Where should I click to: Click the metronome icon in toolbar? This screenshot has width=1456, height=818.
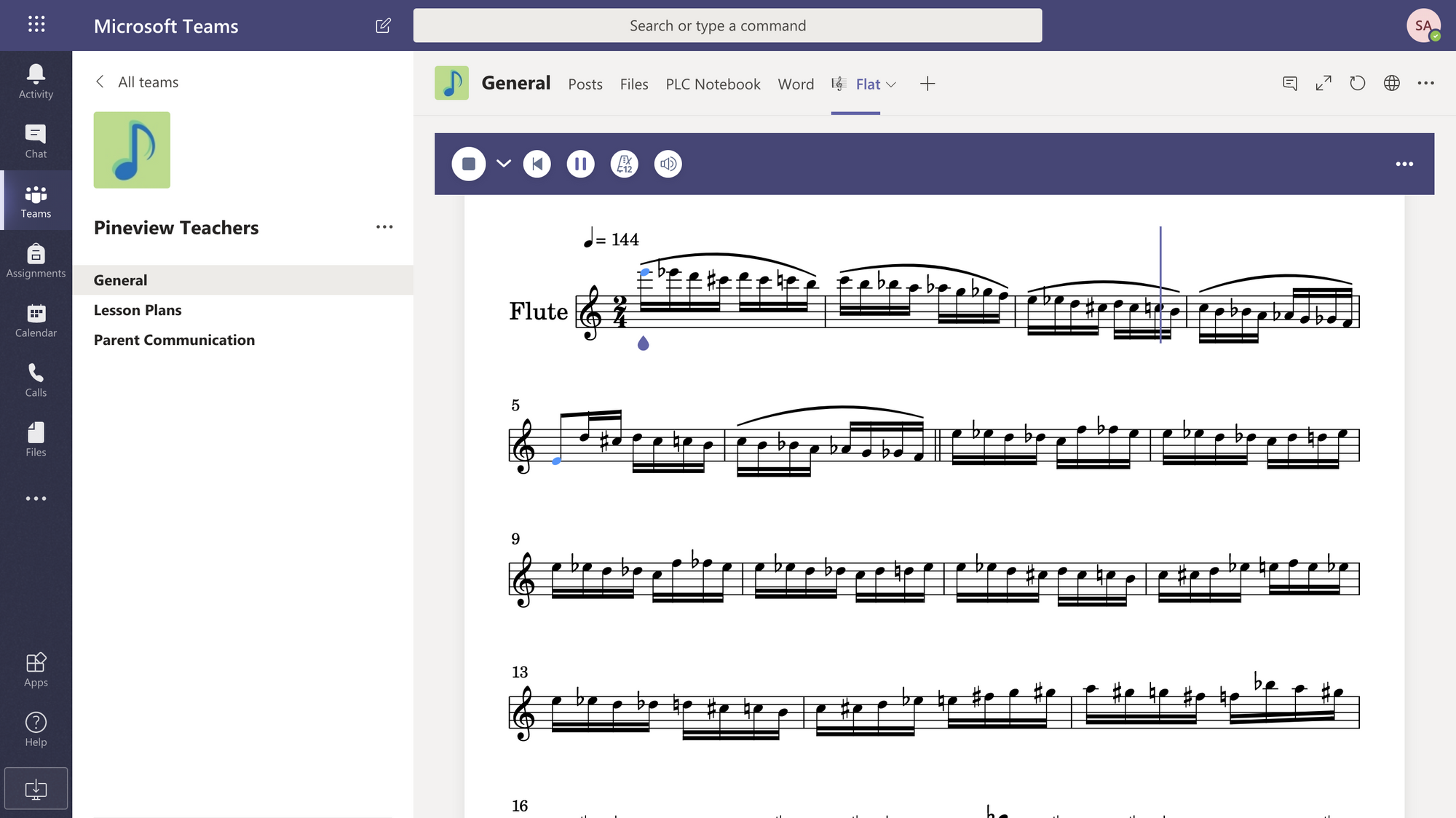[623, 163]
